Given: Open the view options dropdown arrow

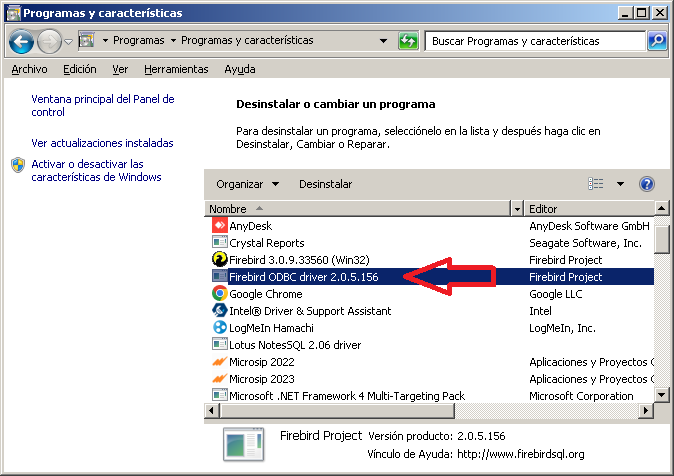Looking at the screenshot, I should click(x=620, y=184).
